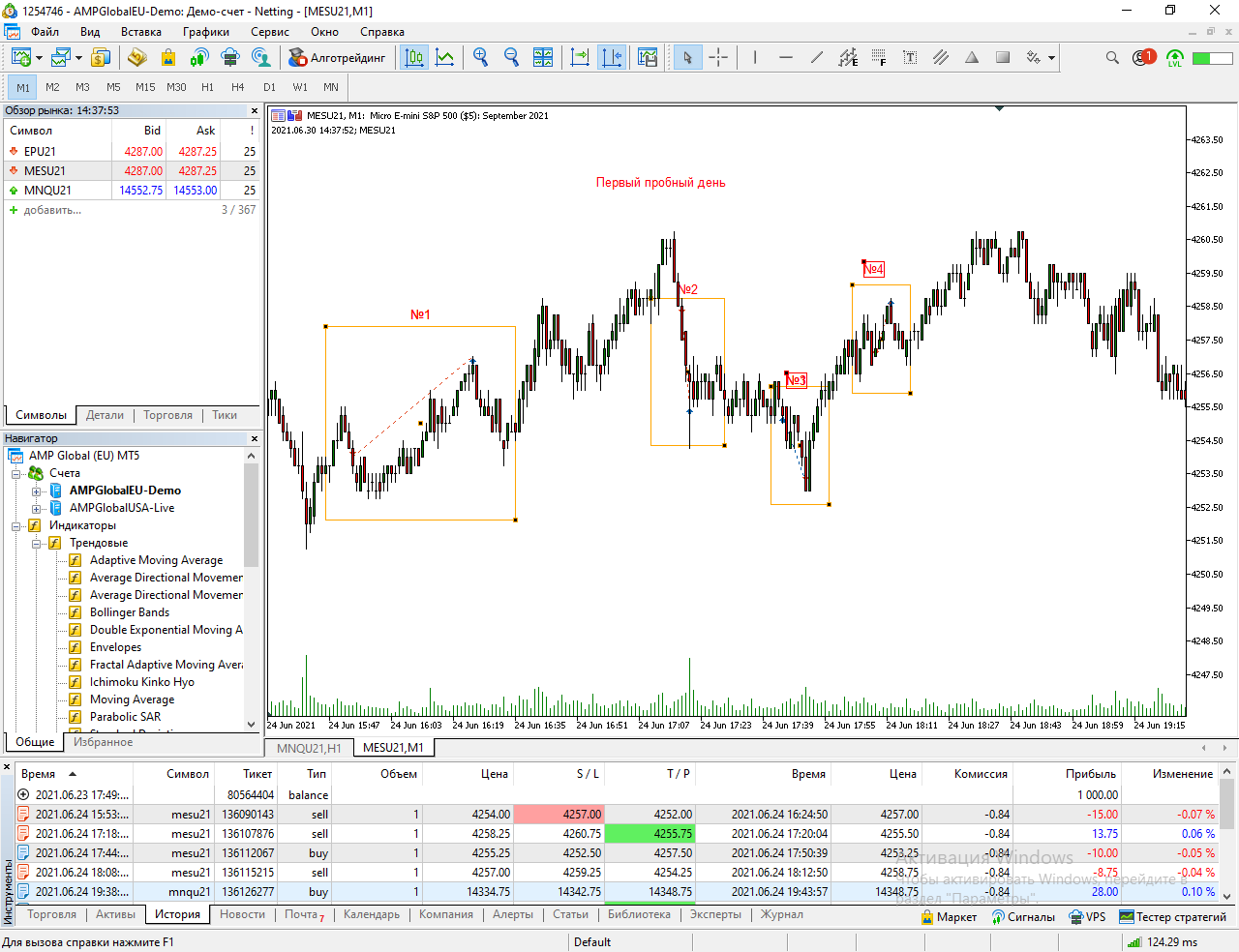Toggle chart auto-scroll to latest bar
This screenshot has height=952, width=1239.
[580, 58]
